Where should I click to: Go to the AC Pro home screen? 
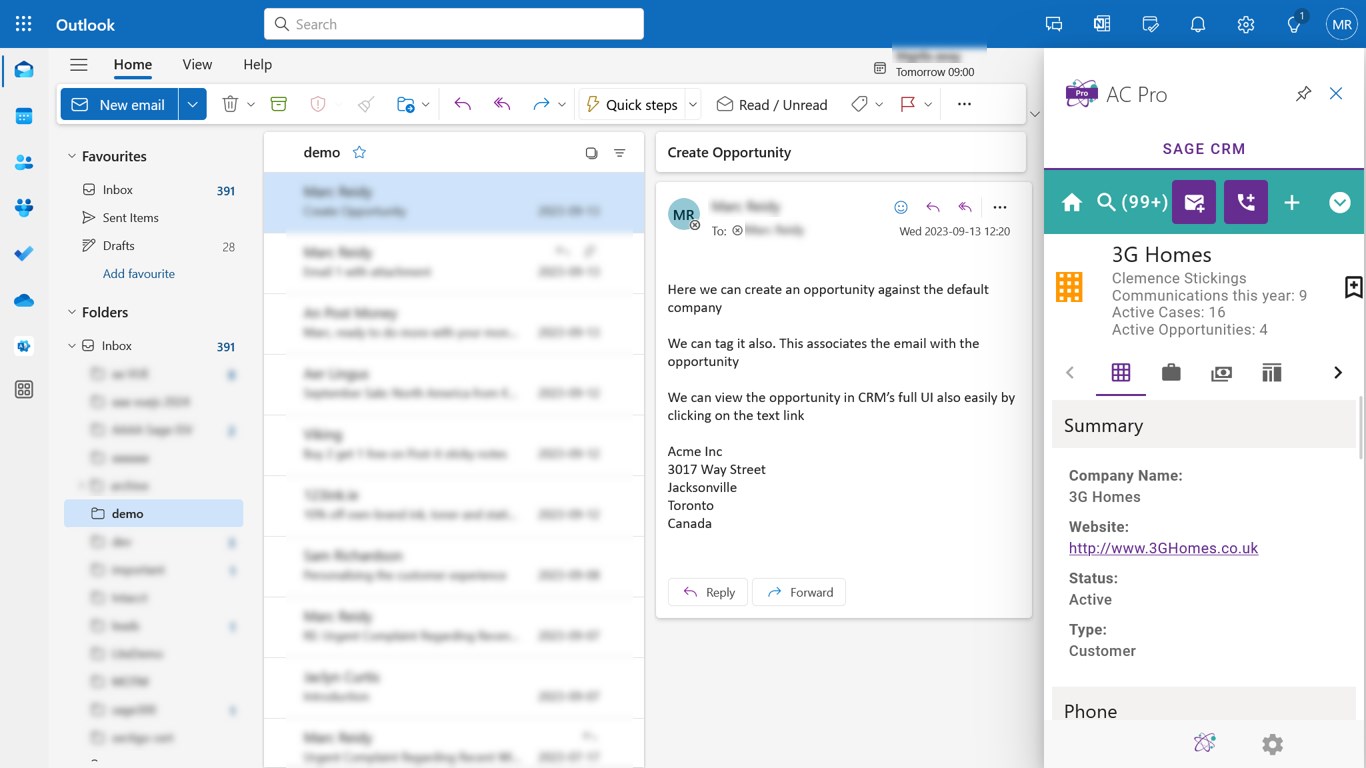click(x=1072, y=203)
